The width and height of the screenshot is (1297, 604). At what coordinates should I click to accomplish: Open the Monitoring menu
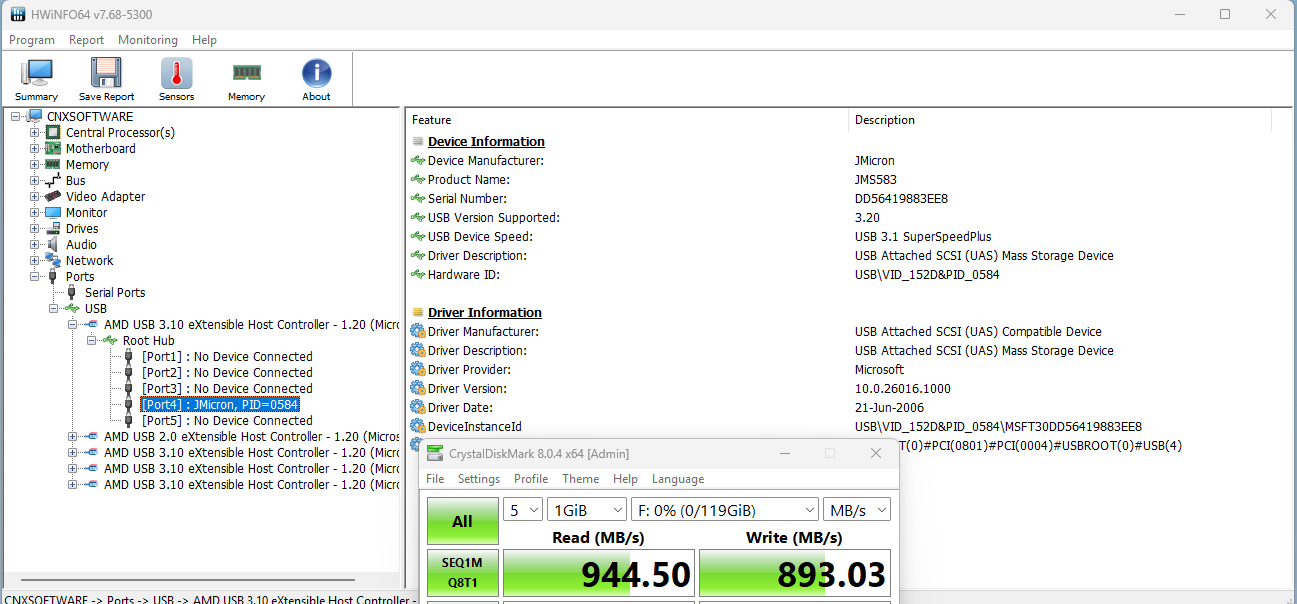coord(148,40)
